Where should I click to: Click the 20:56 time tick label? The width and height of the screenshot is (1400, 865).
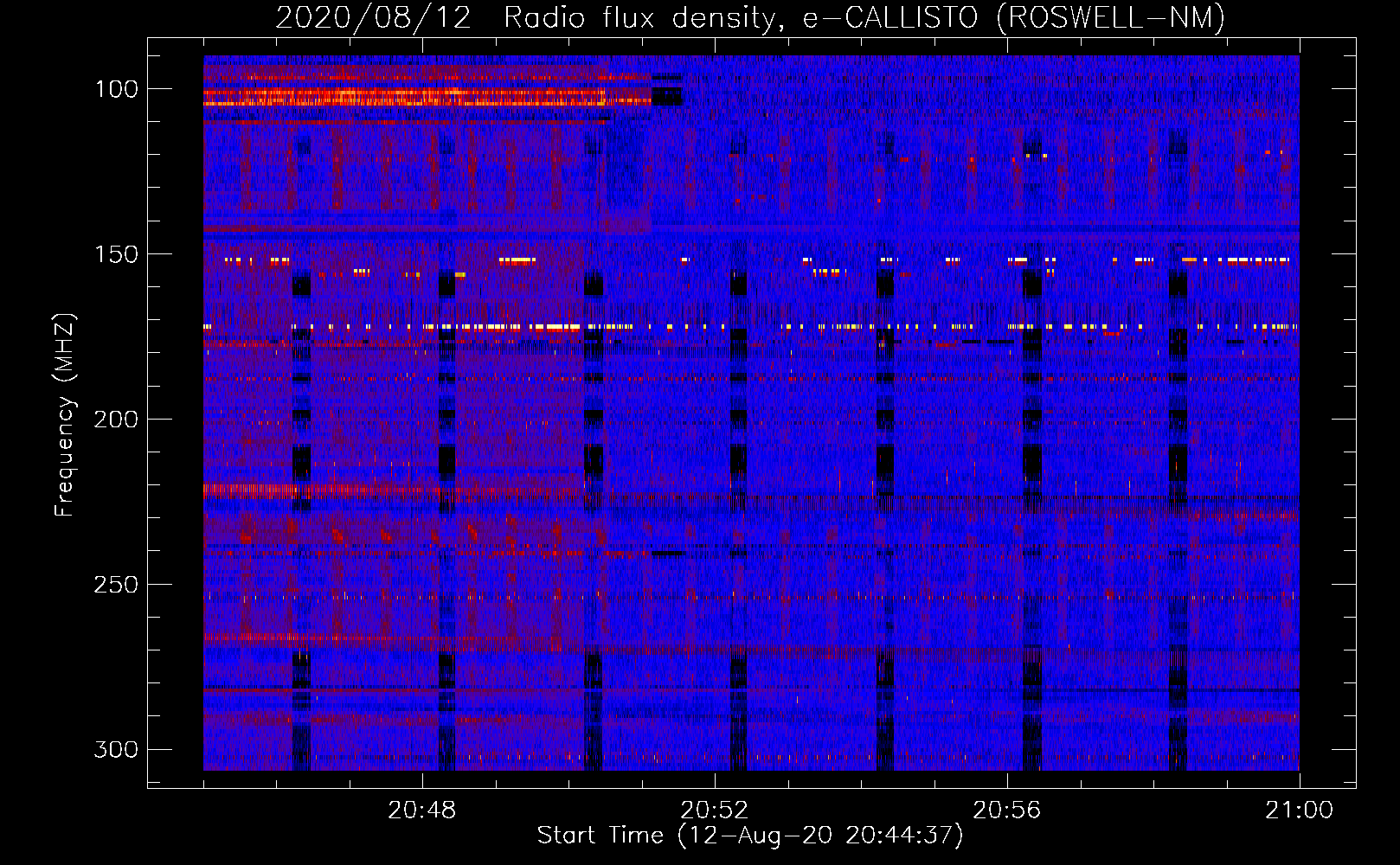tap(1007, 811)
